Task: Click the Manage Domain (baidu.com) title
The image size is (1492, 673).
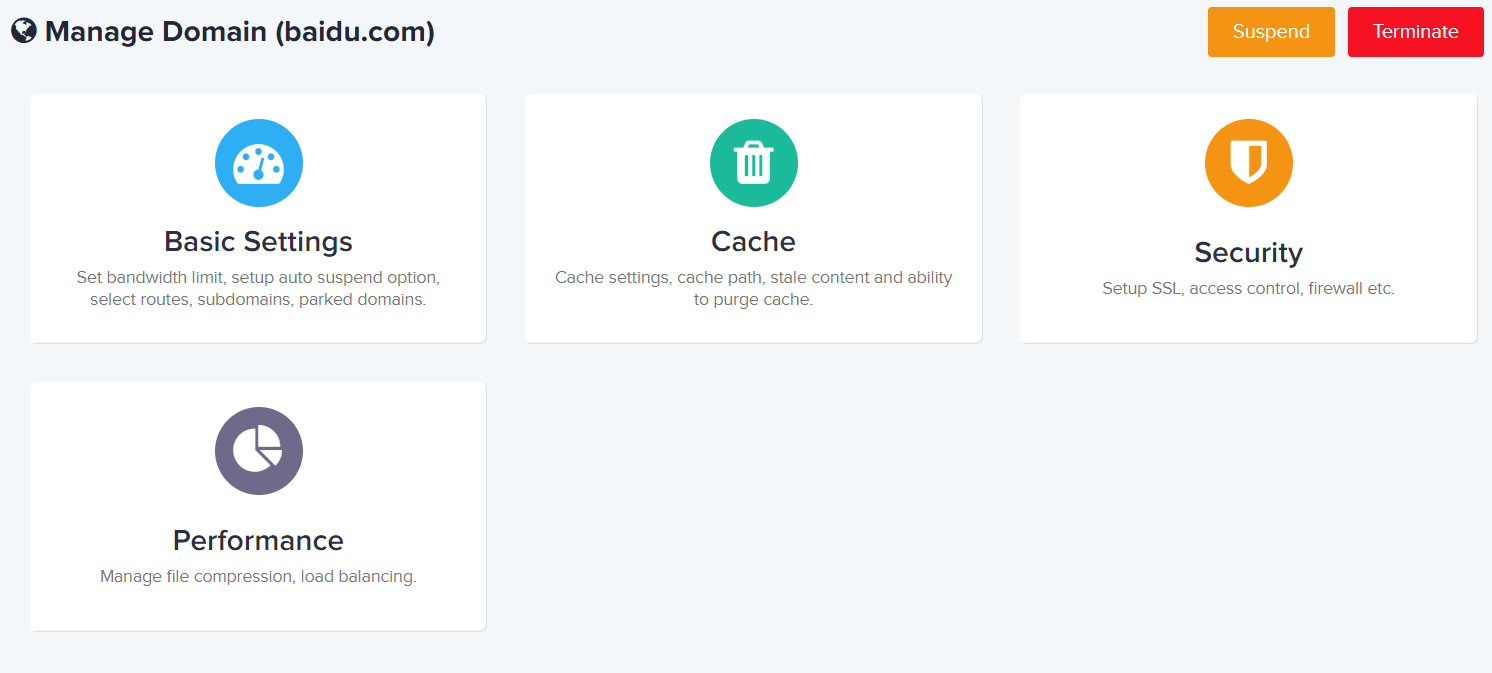Action: (x=240, y=32)
